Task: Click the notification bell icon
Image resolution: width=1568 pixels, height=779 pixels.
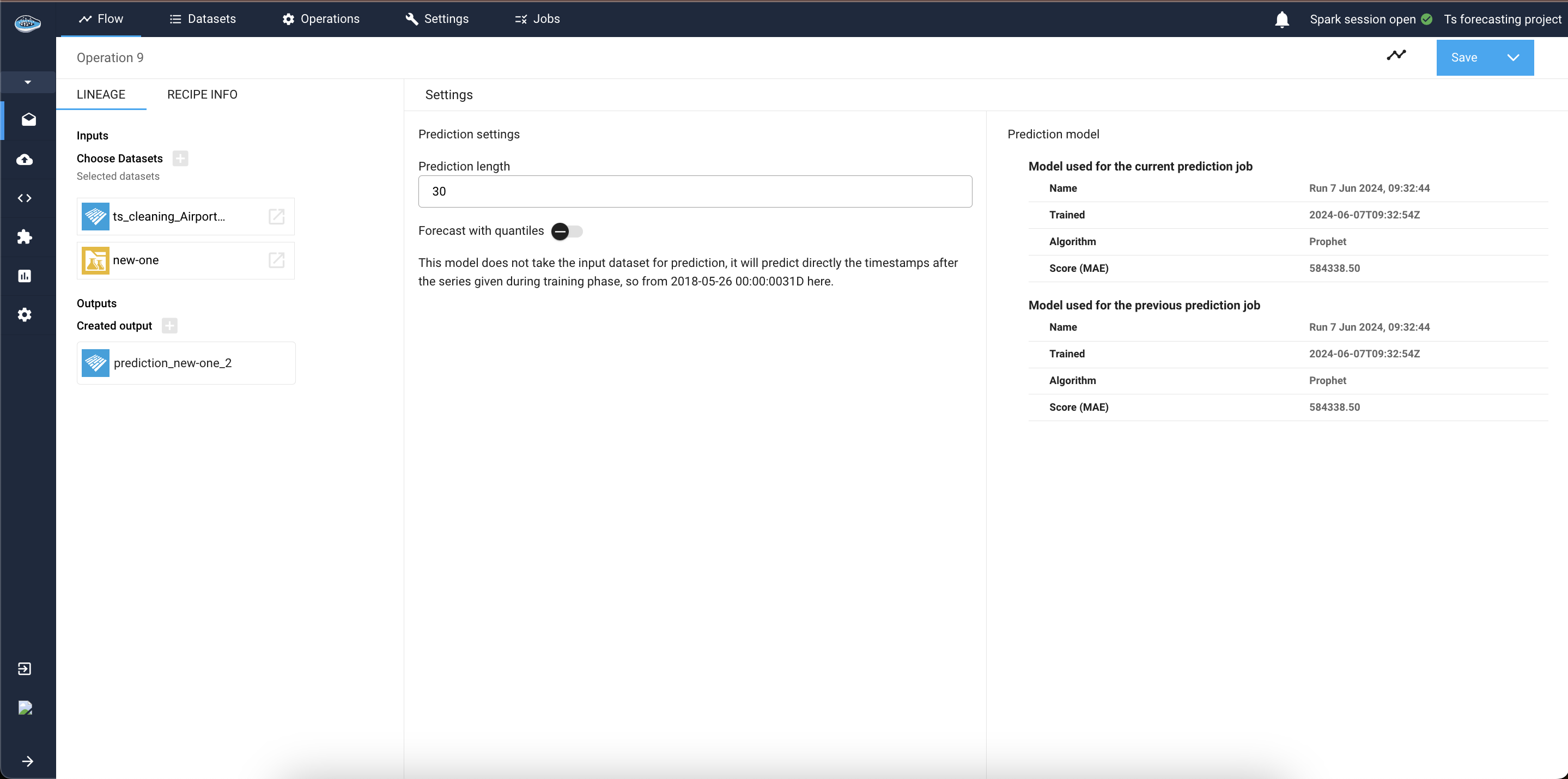Action: pos(1281,19)
